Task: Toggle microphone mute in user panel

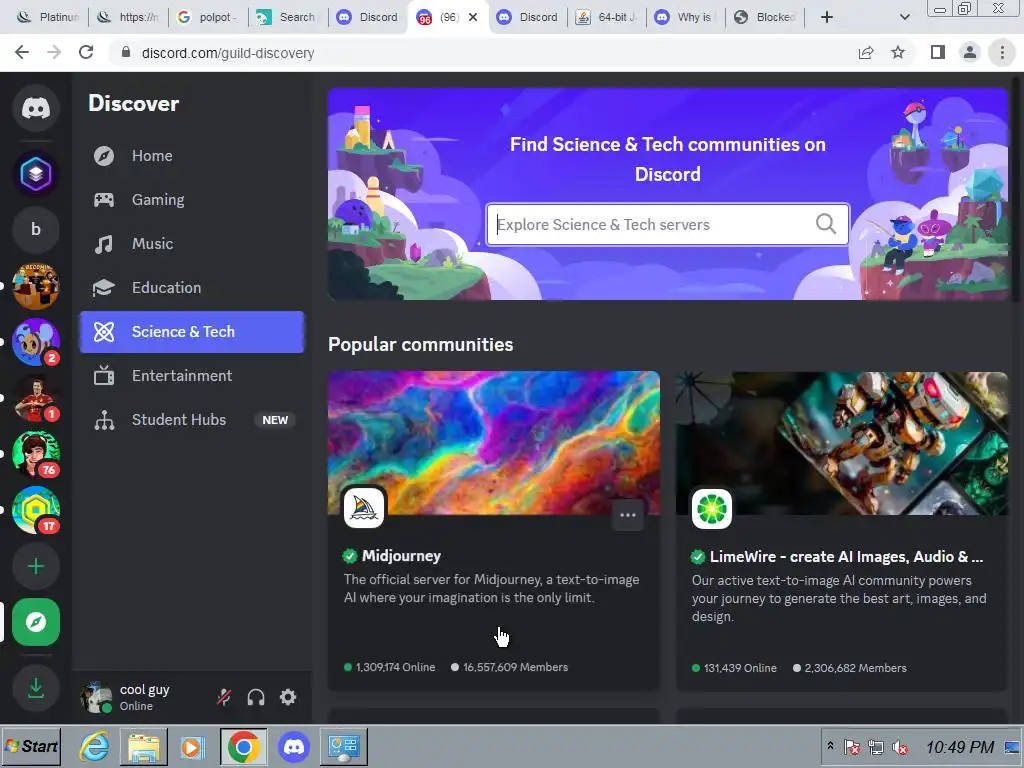Action: (224, 697)
